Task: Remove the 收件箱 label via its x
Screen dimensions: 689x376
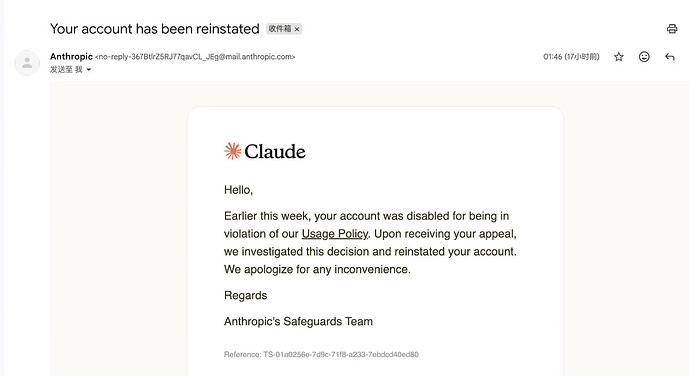Action: [297, 29]
